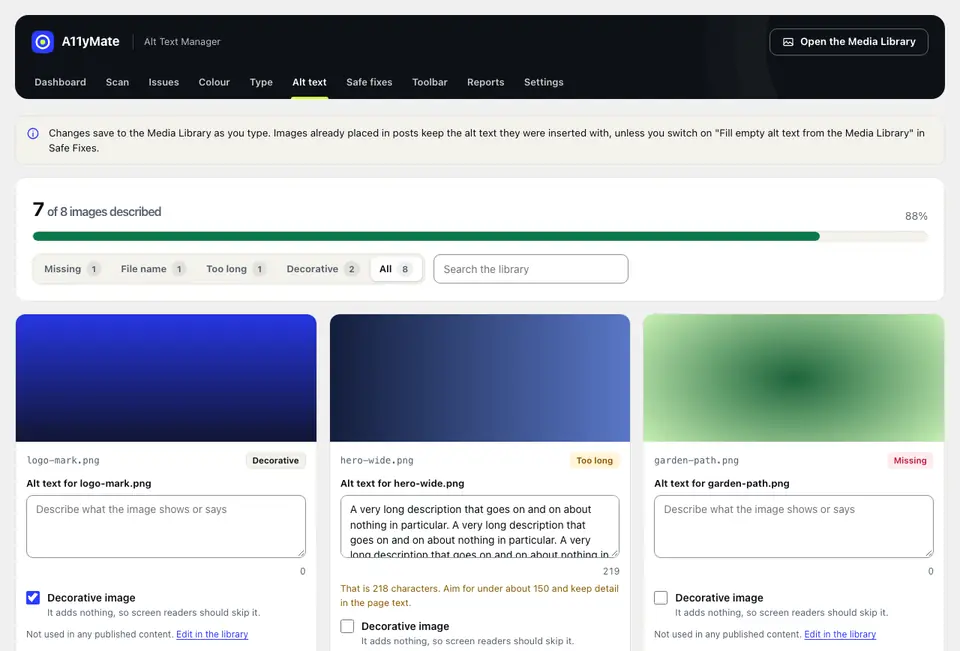Screen dimensions: 960x651
Task: Go to the Dashboard tab
Action: click(x=60, y=82)
